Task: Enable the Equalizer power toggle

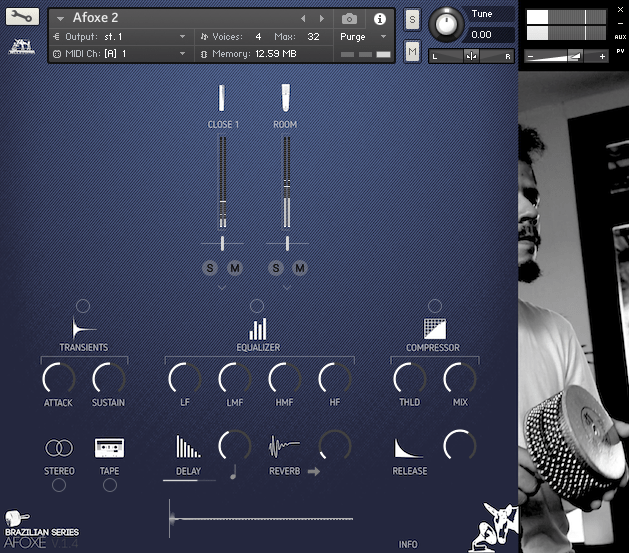Action: point(257,305)
